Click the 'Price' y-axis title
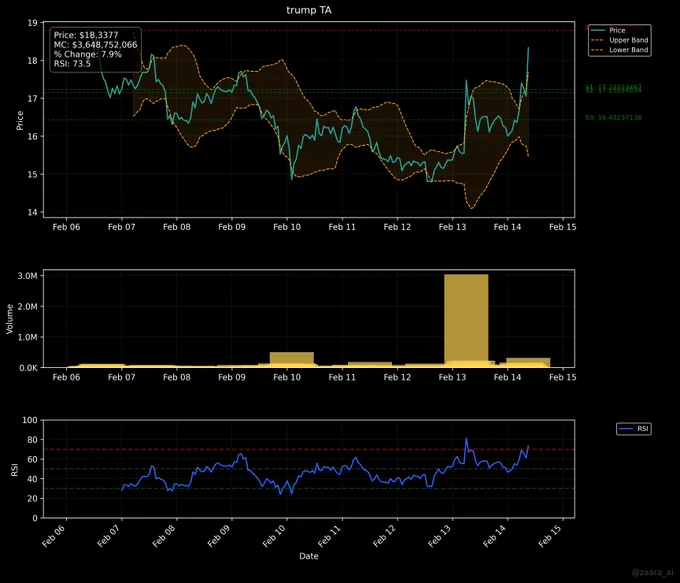The width and height of the screenshot is (680, 583). tap(20, 120)
